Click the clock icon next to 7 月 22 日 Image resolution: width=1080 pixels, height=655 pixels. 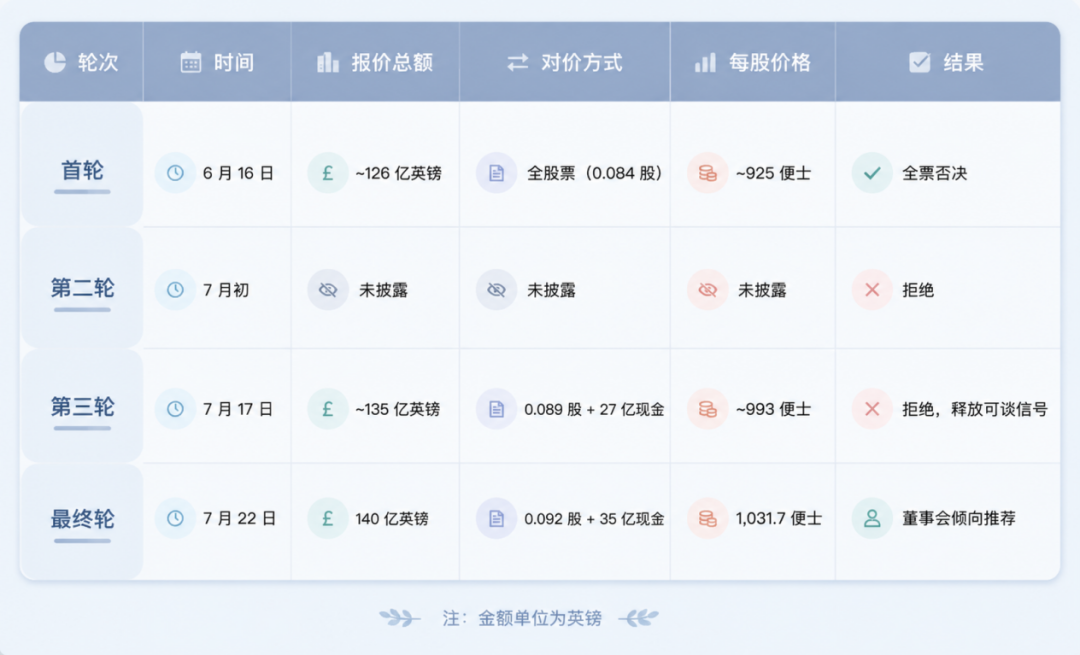coord(175,518)
